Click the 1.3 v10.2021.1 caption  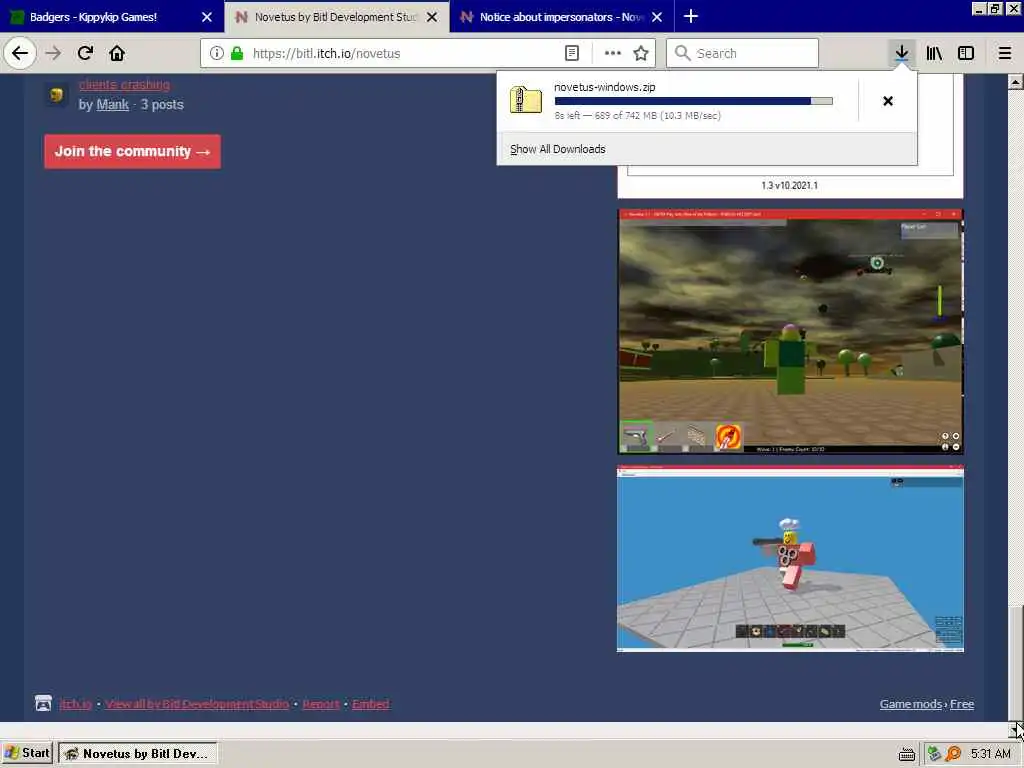(789, 185)
